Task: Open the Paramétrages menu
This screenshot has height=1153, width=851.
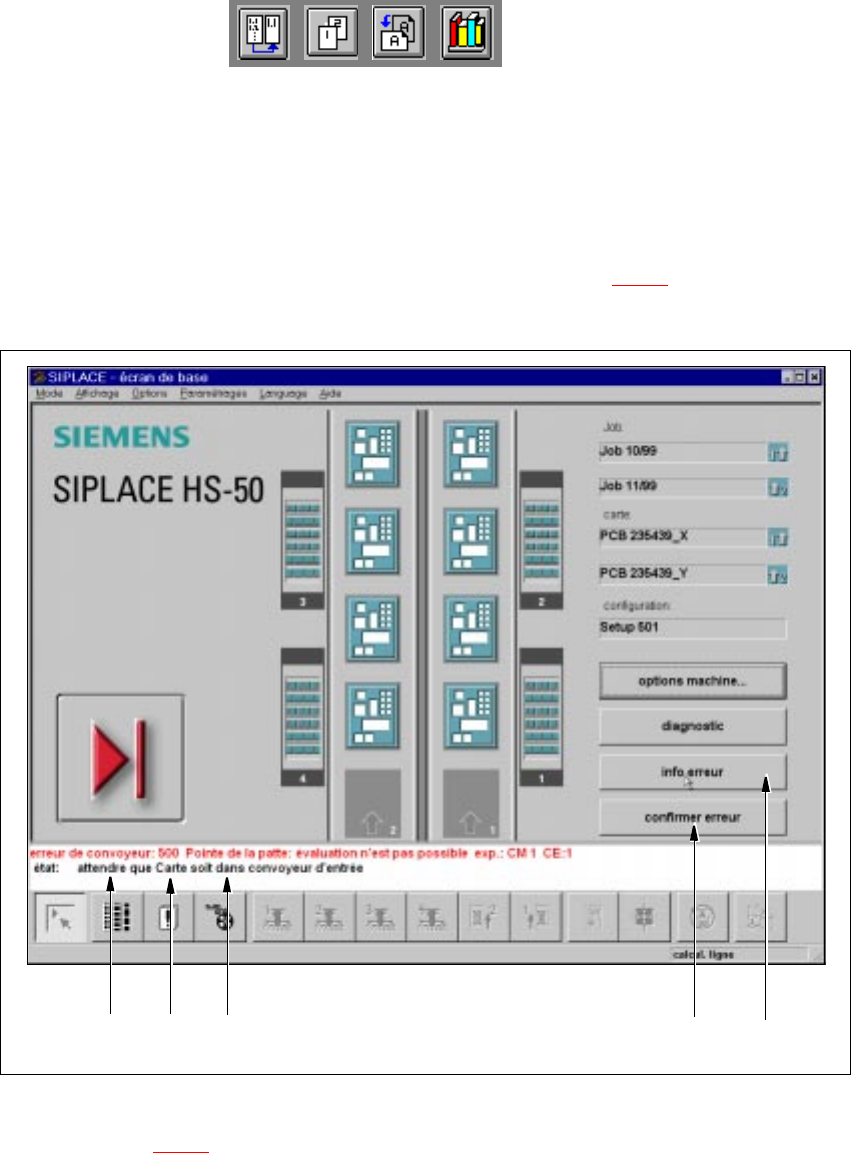Action: click(x=213, y=393)
